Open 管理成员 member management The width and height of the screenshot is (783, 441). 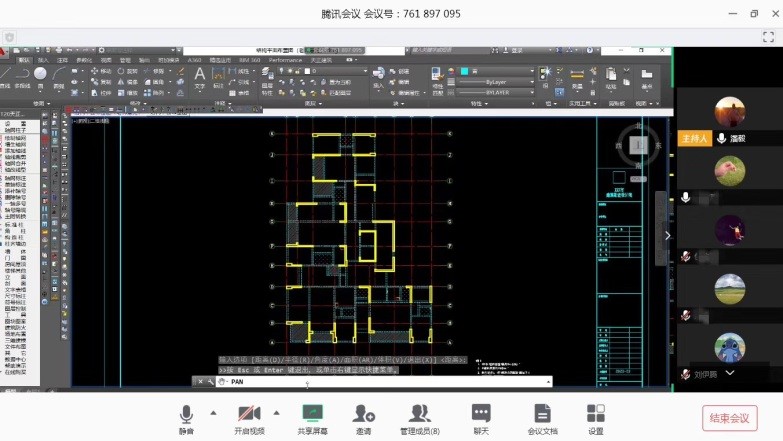[420, 418]
